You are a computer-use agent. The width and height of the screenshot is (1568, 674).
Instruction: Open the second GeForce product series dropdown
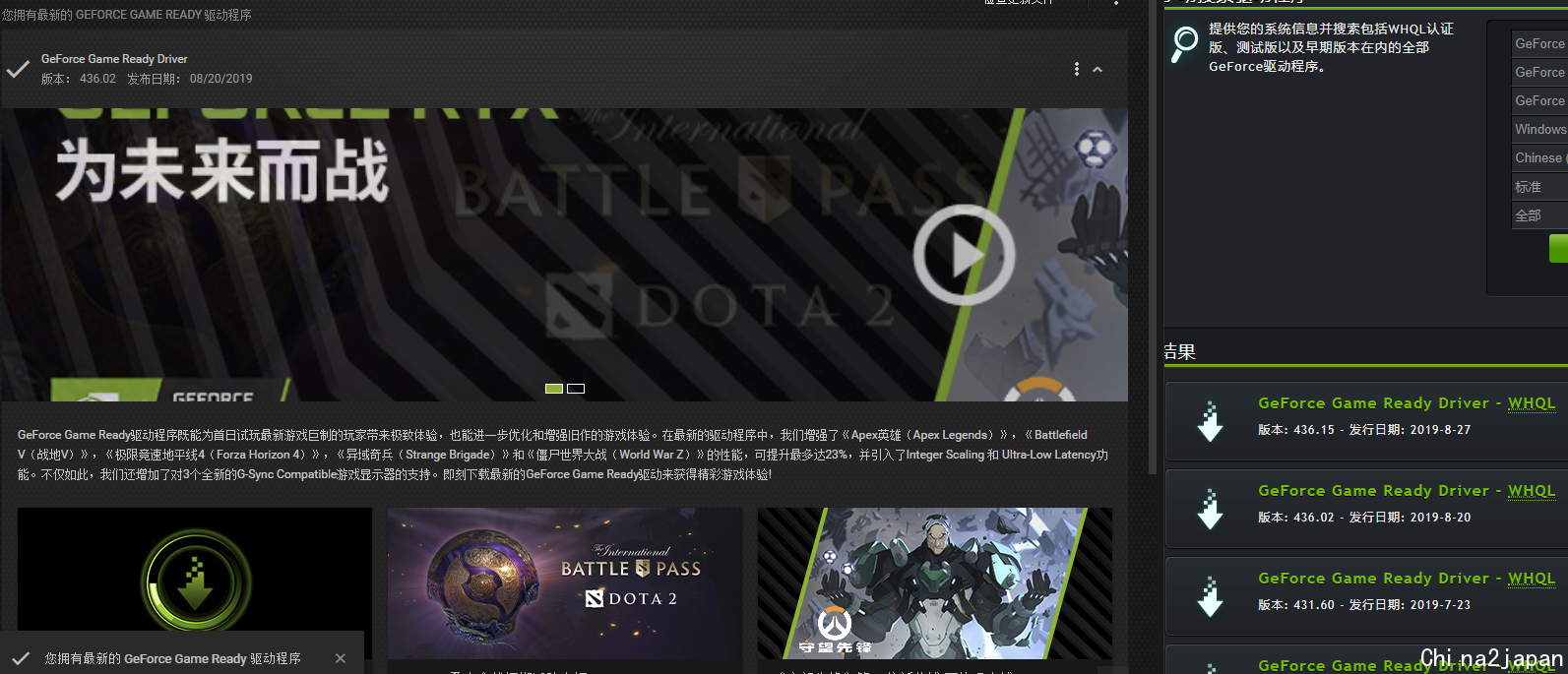[1539, 72]
